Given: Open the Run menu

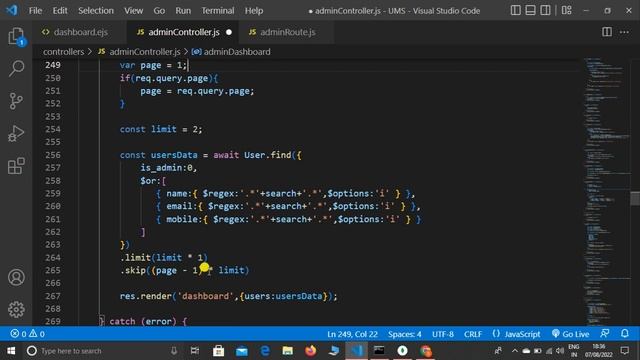Looking at the screenshot, I should tap(183, 11).
